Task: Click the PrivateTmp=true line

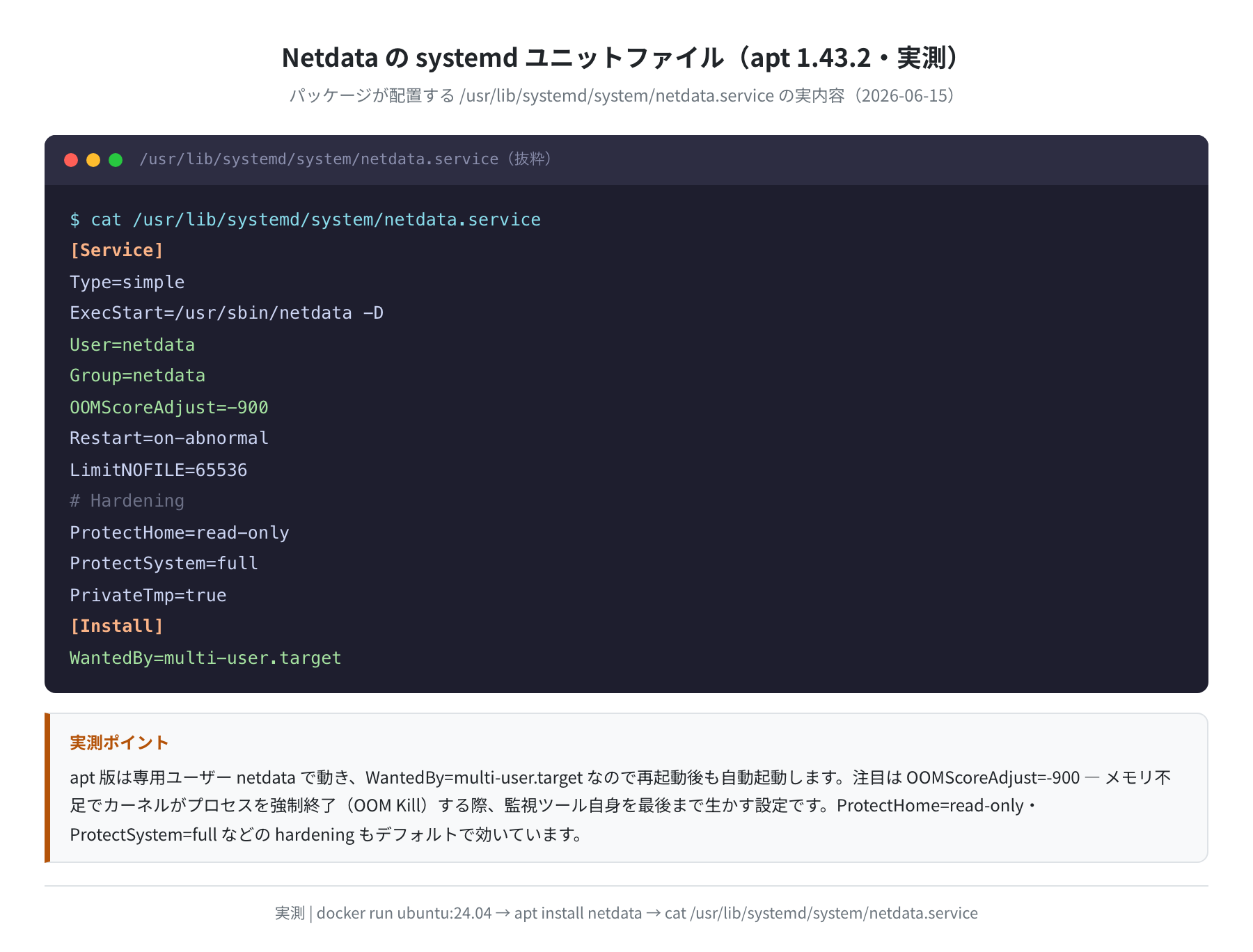Action: (148, 595)
